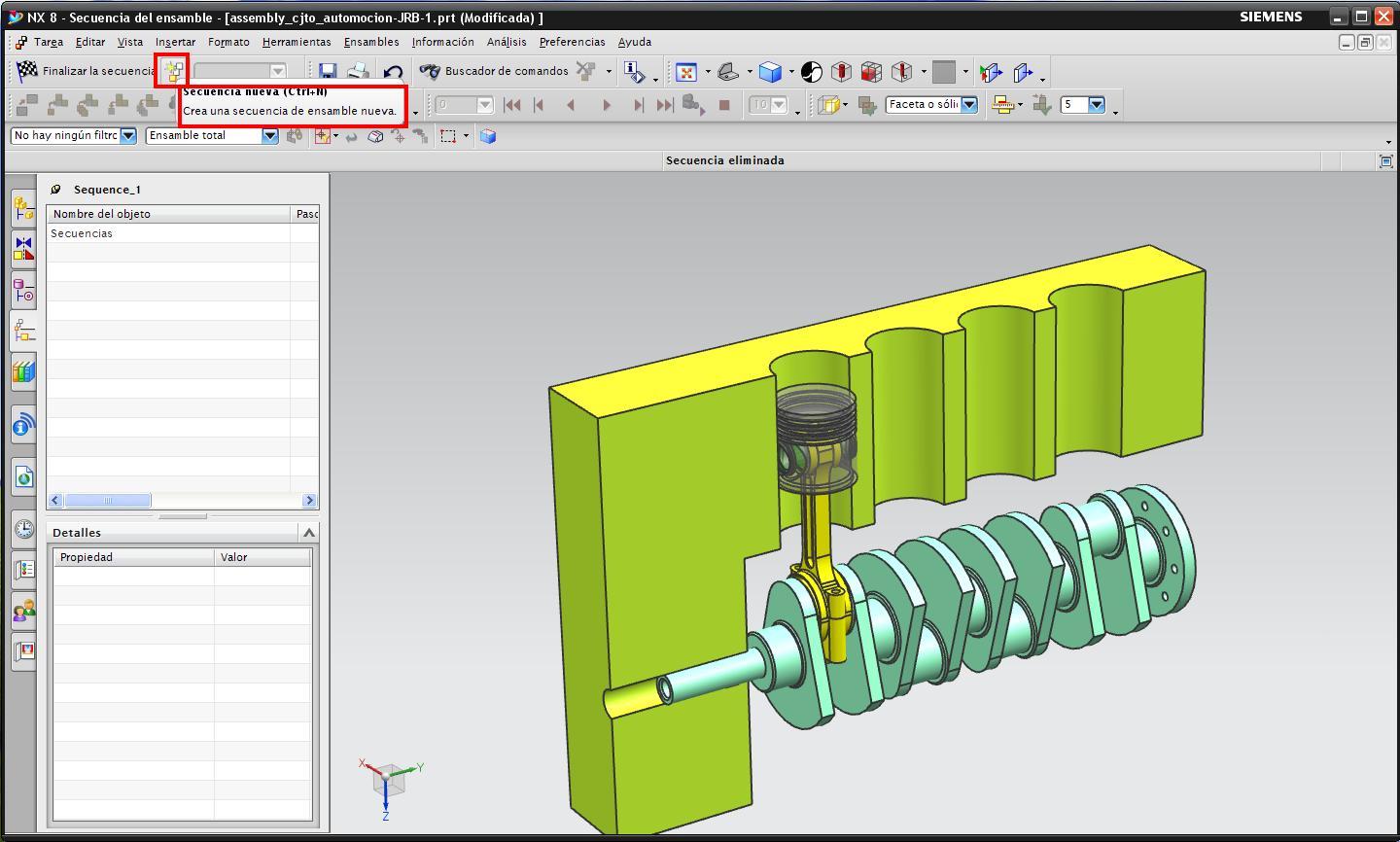
Task: Click the Propiedad column header
Action: point(134,557)
